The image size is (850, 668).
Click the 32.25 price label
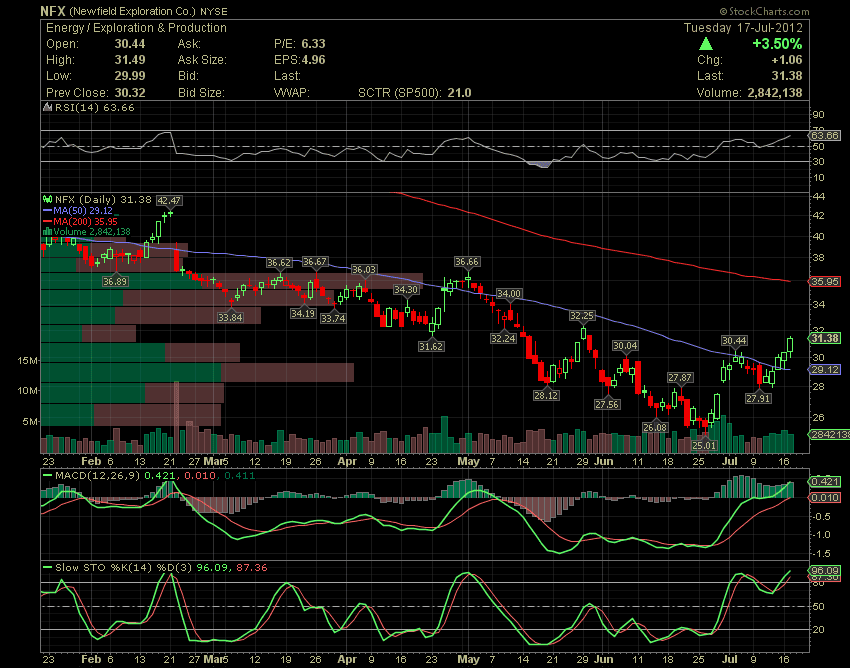(x=582, y=315)
